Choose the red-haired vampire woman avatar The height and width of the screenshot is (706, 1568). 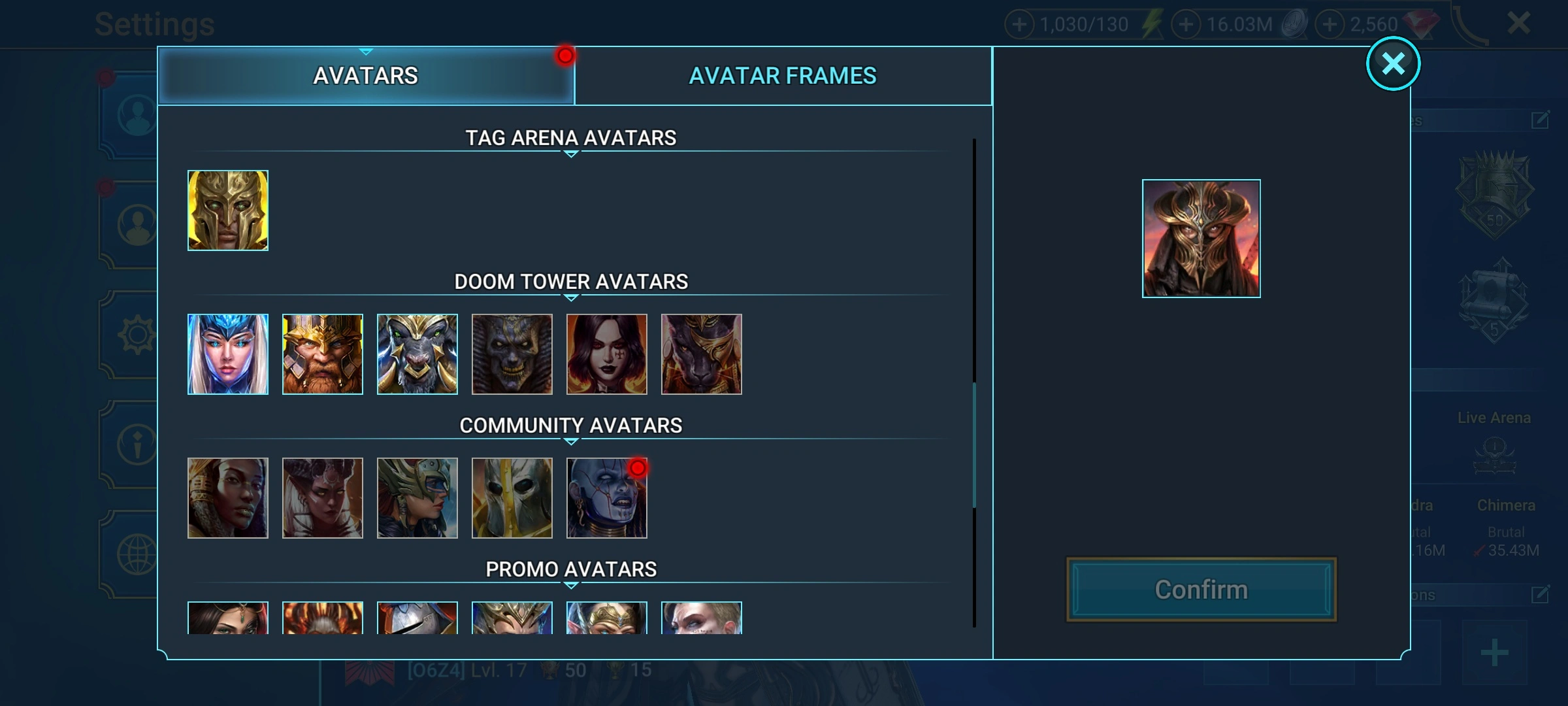tap(607, 354)
